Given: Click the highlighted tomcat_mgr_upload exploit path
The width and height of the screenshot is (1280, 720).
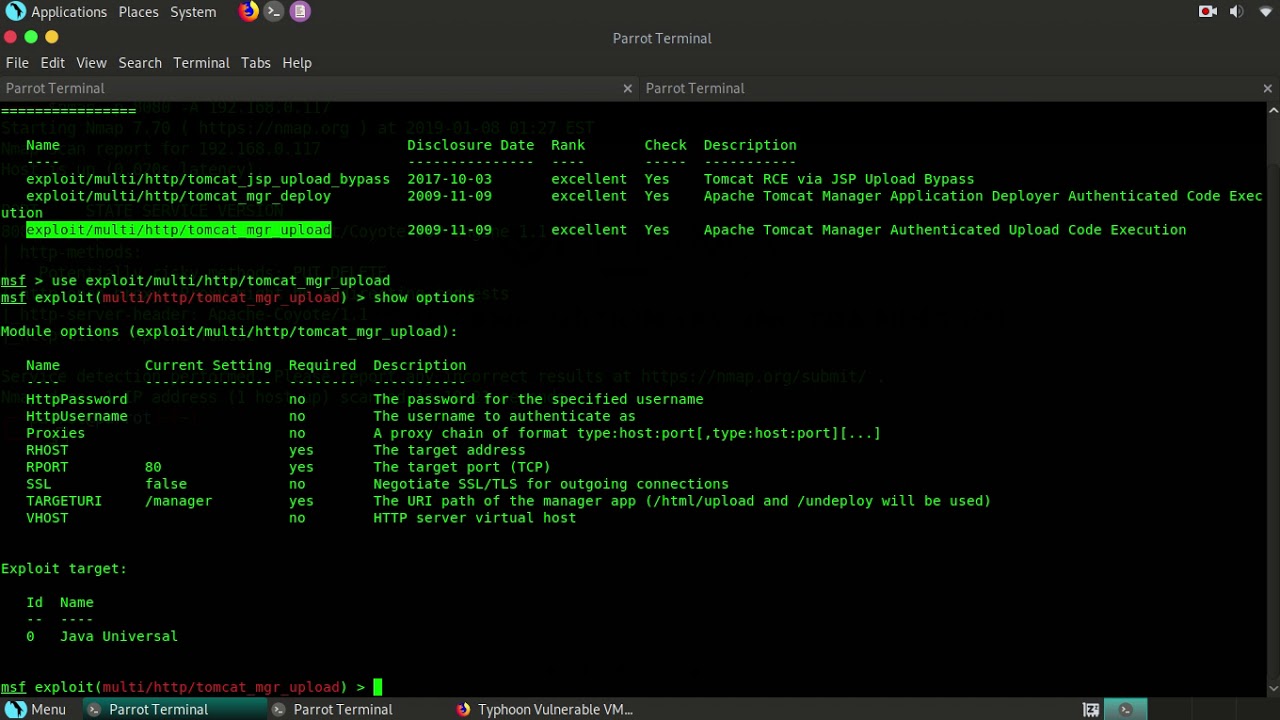Looking at the screenshot, I should pos(178,230).
